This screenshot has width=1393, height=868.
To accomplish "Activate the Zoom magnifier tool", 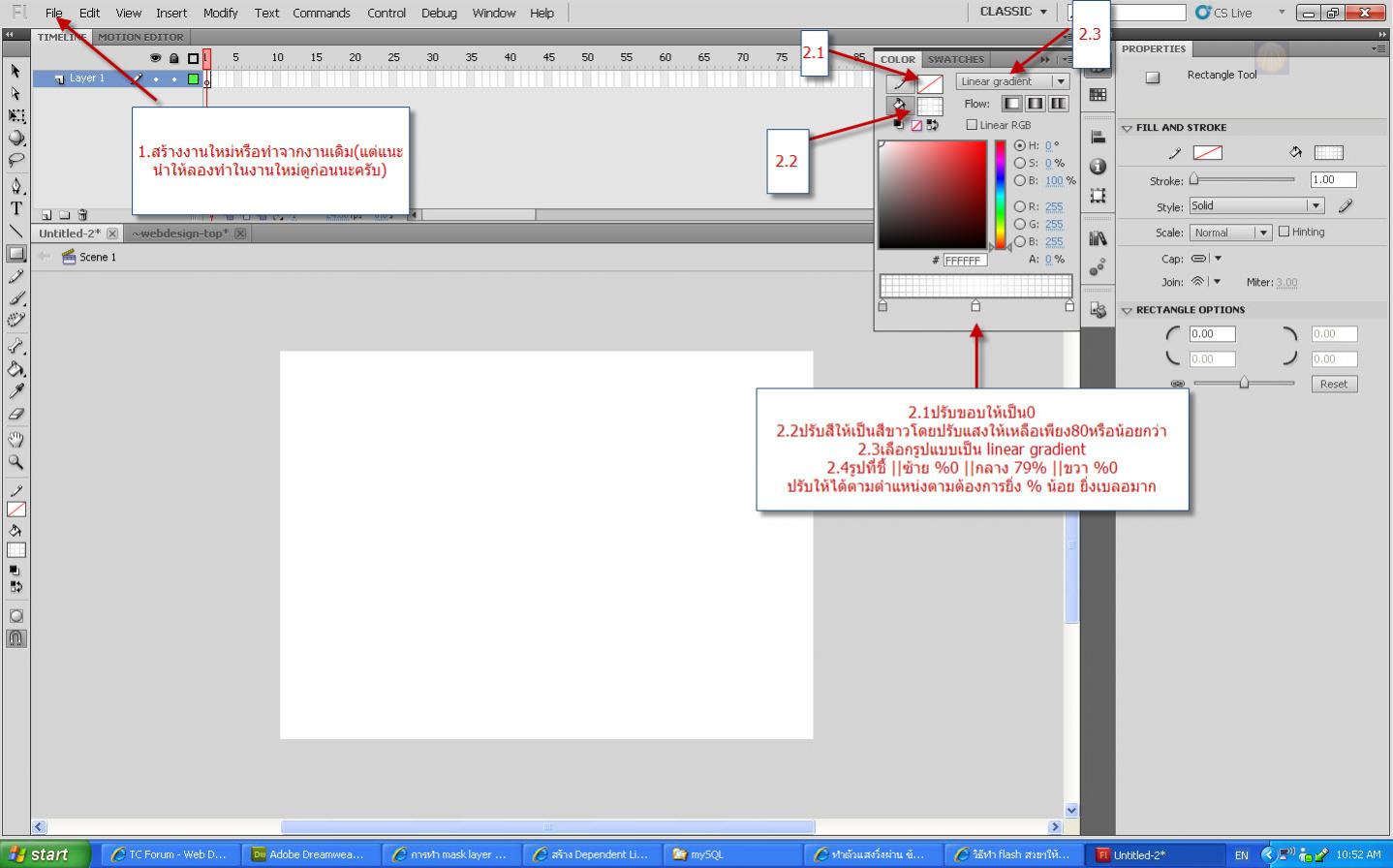I will point(15,462).
